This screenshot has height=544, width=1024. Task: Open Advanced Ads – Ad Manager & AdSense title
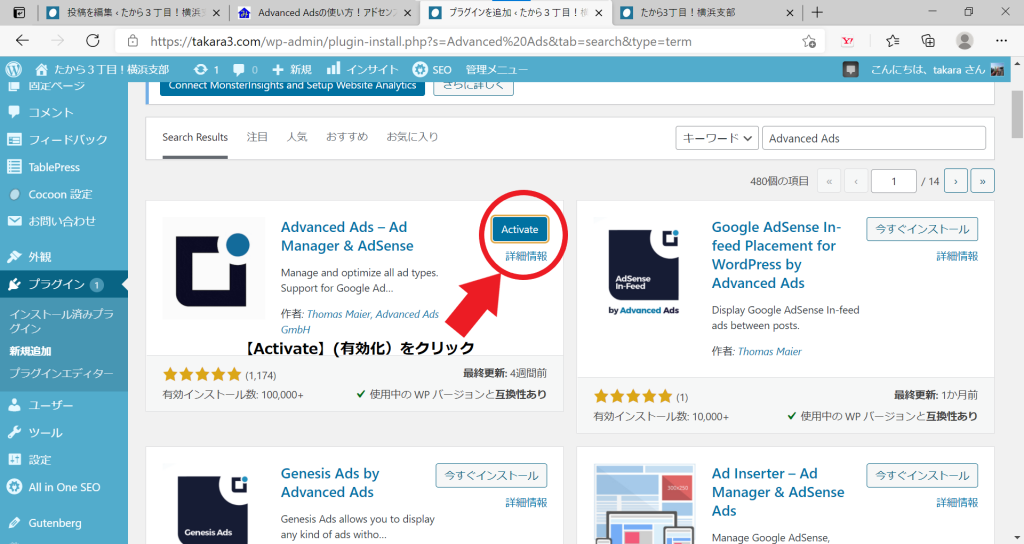347,236
